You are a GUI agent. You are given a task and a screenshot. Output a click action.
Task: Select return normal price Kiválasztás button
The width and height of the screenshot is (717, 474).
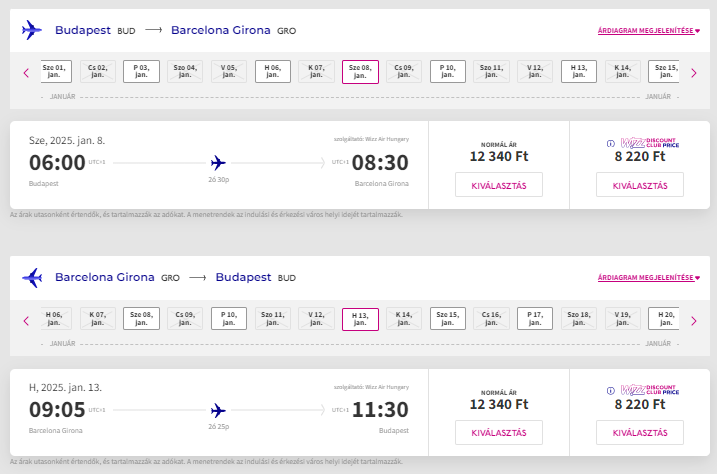[x=498, y=432]
